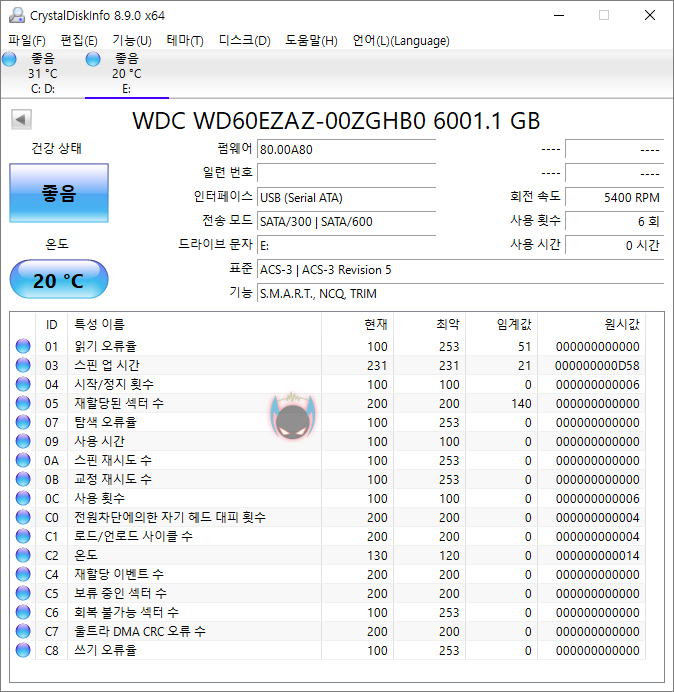Image resolution: width=674 pixels, height=692 pixels.
Task: Click status orb for E: disk
Action: coord(93,59)
